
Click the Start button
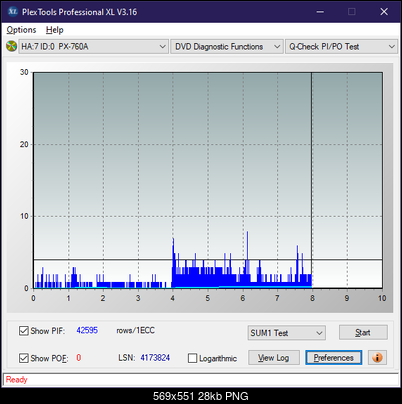click(363, 332)
